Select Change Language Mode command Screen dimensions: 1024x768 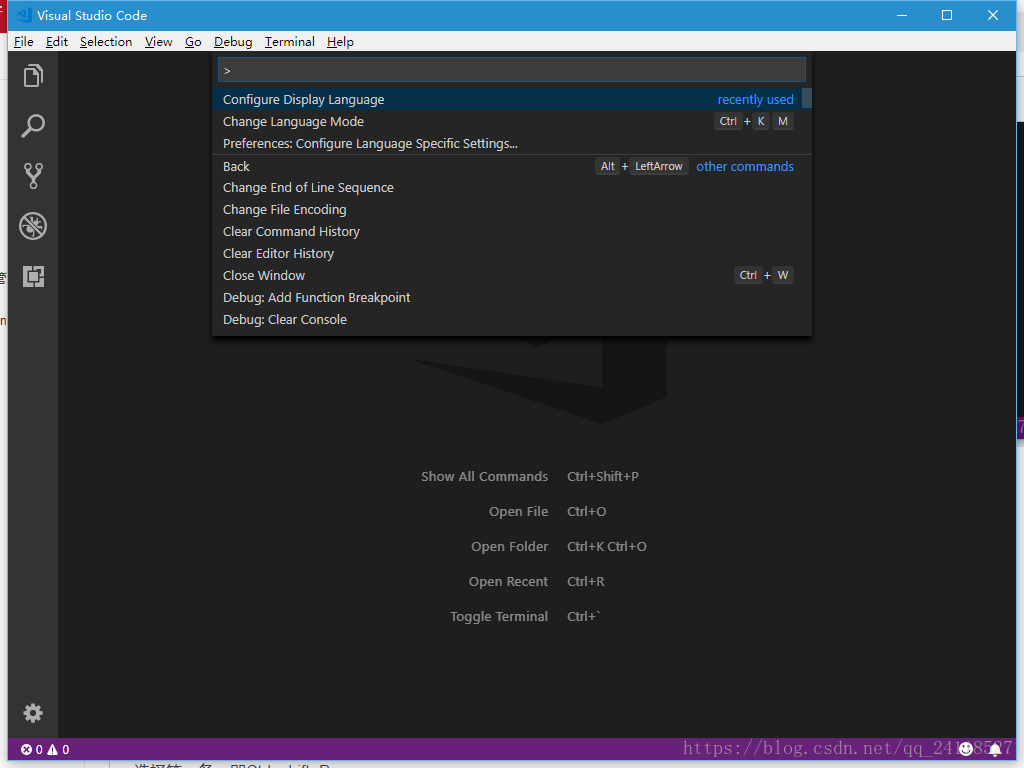click(507, 121)
